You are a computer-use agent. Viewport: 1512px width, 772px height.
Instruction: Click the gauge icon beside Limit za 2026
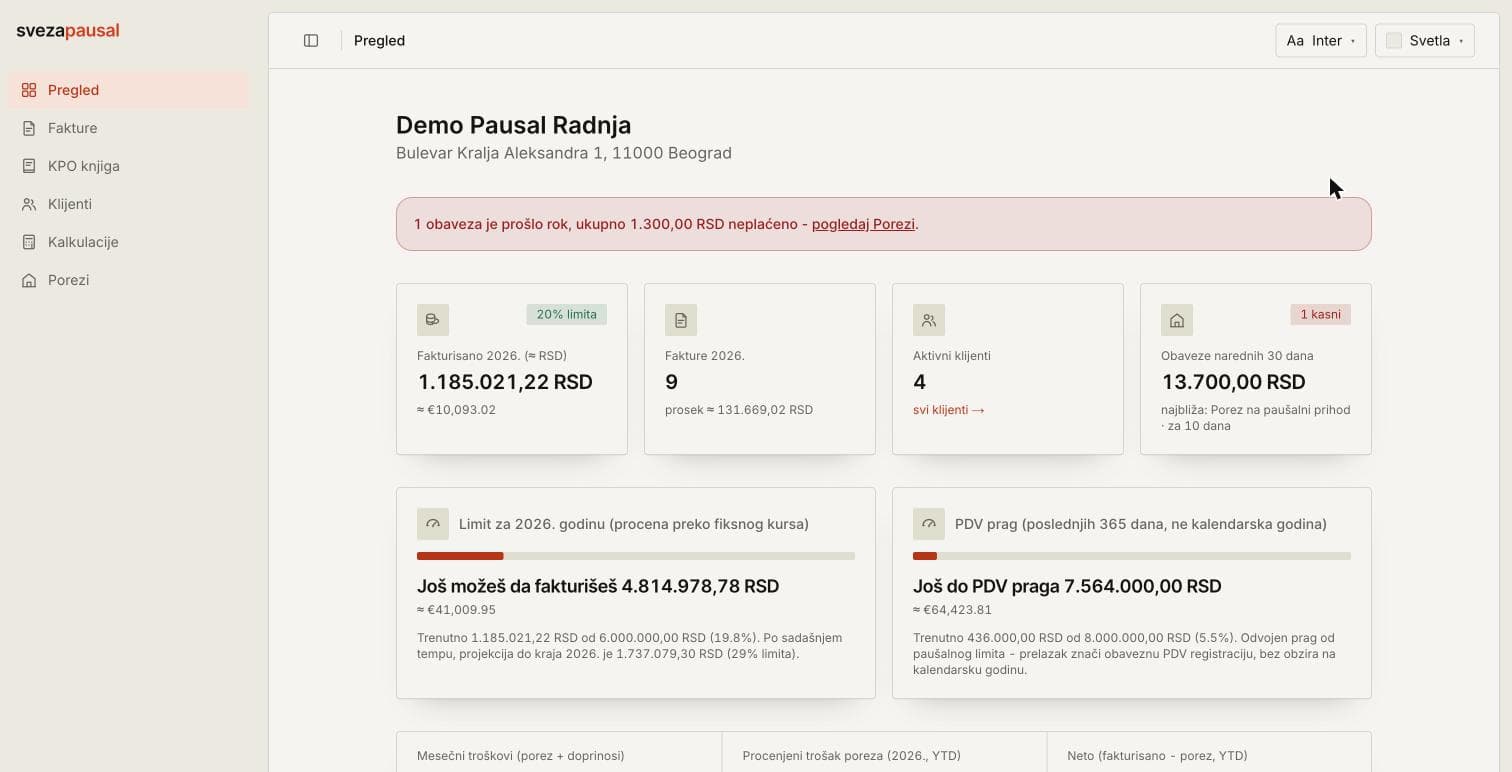coord(433,524)
